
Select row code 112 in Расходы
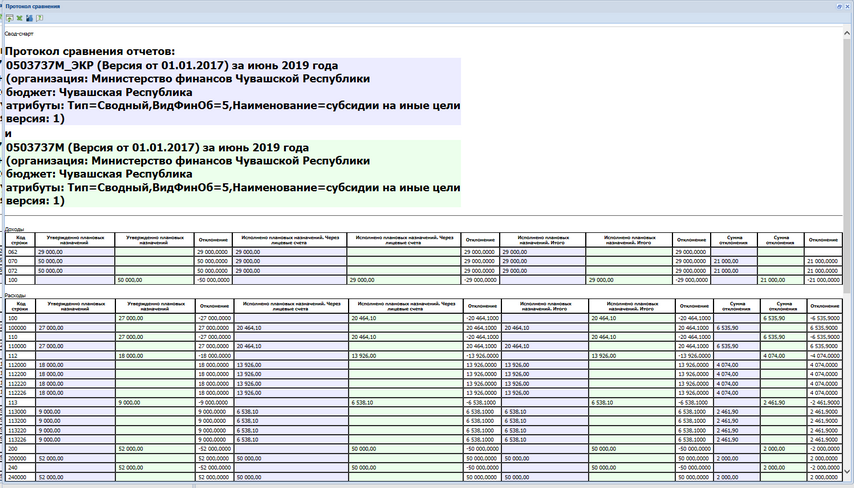pos(21,356)
